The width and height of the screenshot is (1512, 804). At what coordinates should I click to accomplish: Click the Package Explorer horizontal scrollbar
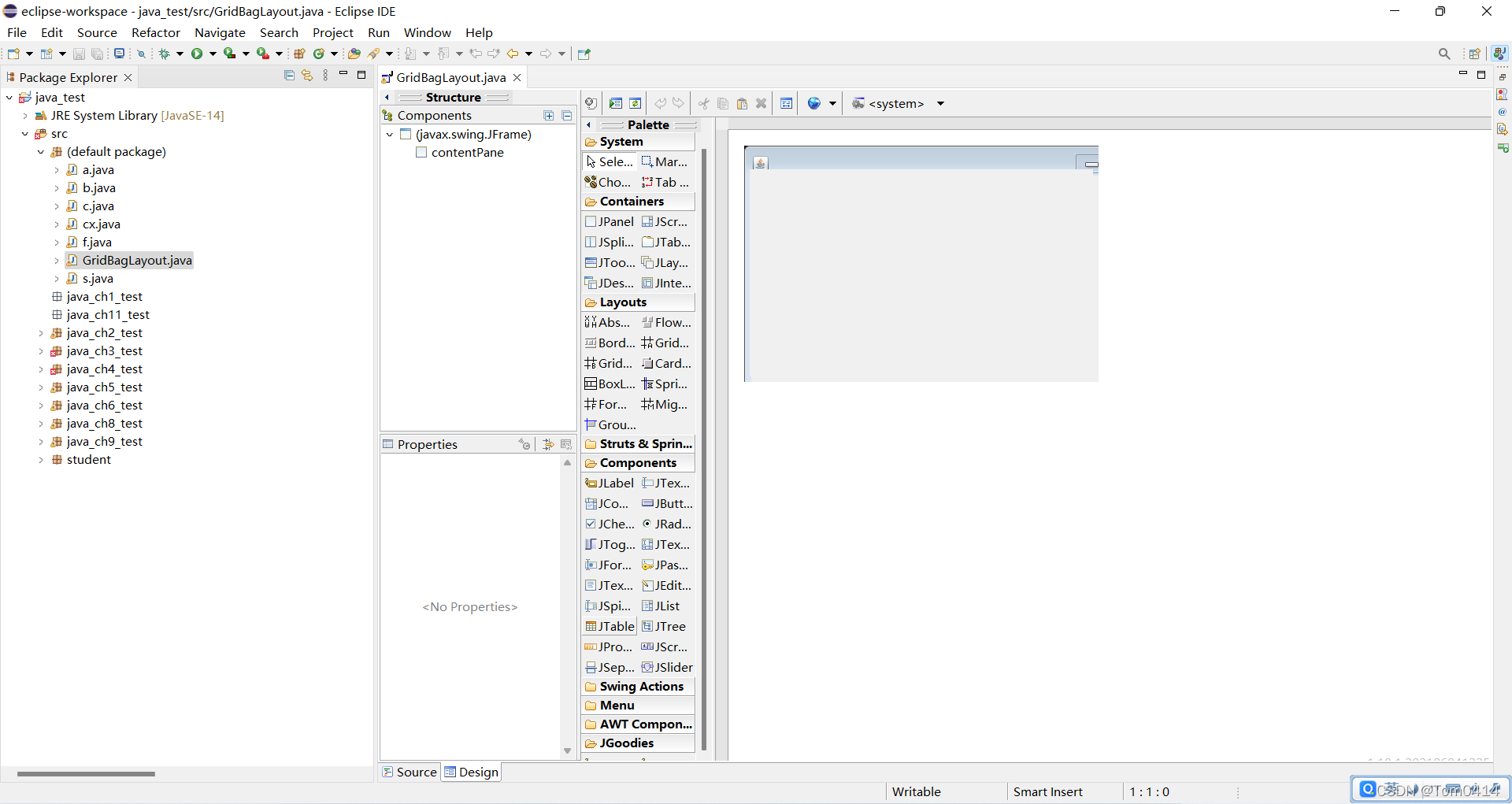click(x=86, y=774)
